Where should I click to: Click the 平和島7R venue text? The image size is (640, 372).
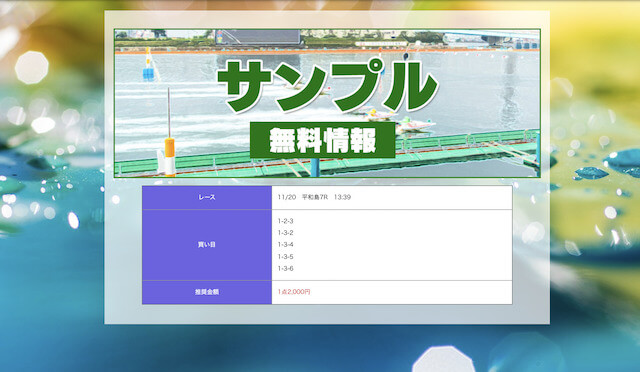pos(315,197)
